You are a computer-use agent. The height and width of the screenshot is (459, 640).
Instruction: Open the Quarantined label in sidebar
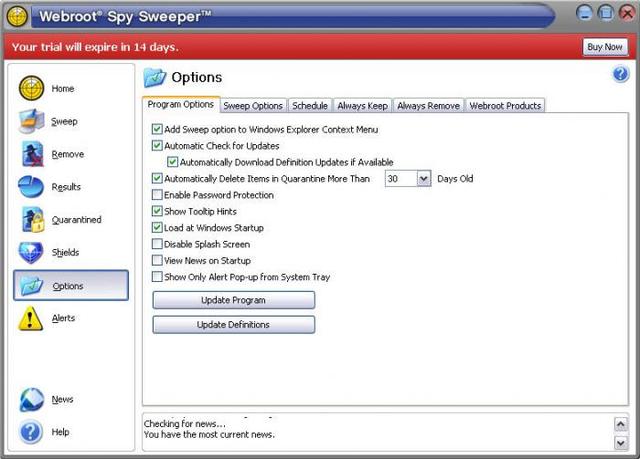tap(77, 220)
